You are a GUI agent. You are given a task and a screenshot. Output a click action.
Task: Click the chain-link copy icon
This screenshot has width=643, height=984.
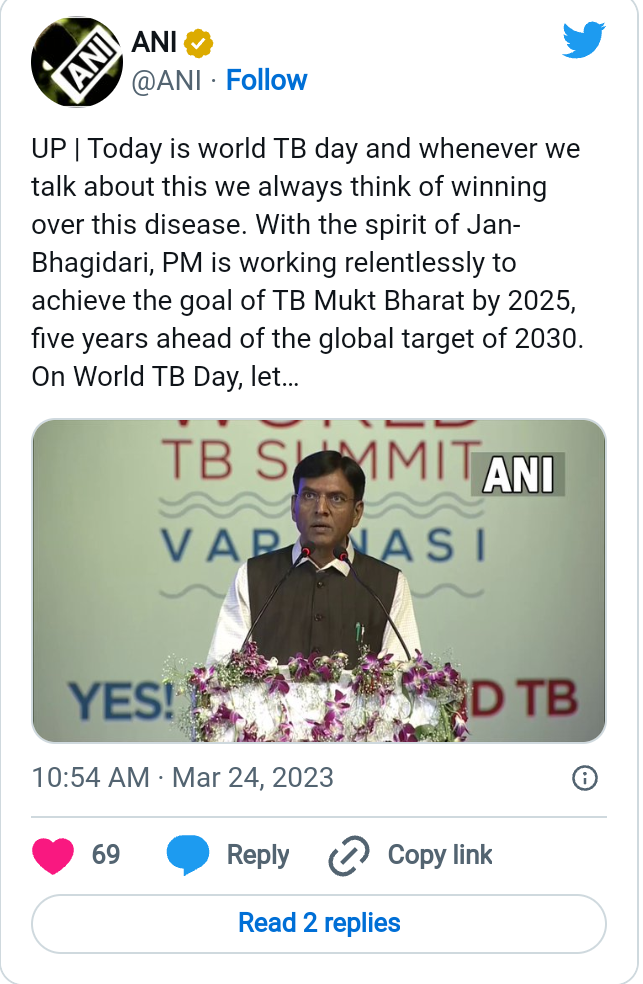point(349,856)
